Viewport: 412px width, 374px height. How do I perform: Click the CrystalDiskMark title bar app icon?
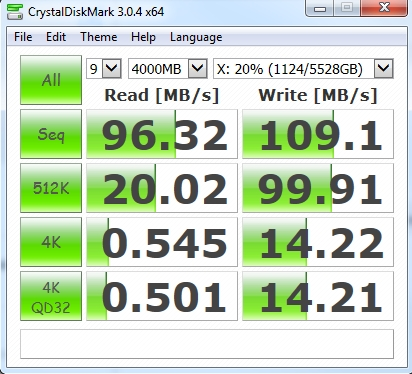(x=15, y=12)
